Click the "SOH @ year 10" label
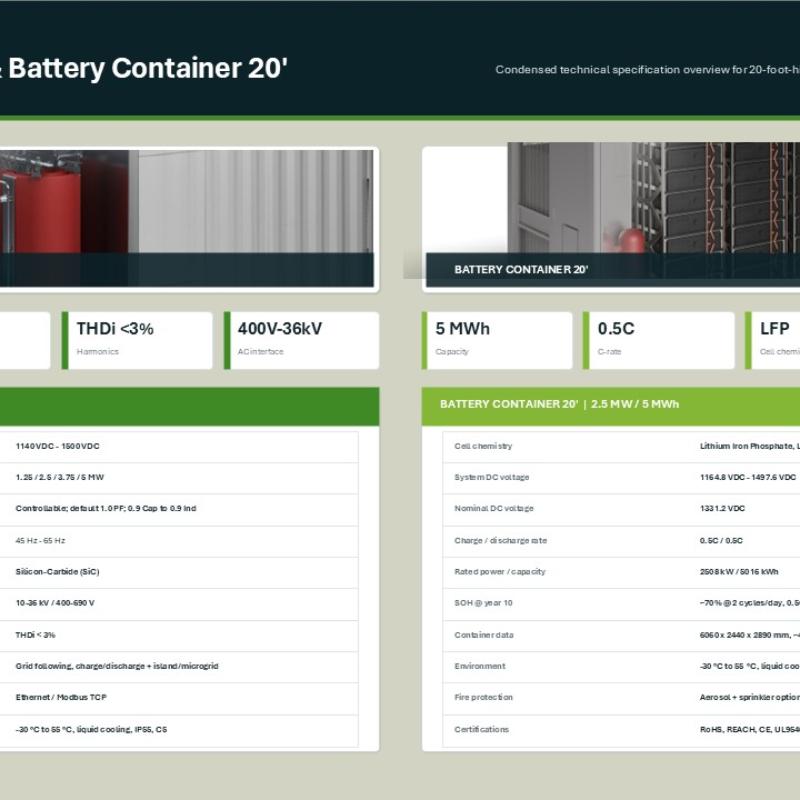800x800 pixels. pyautogui.click(x=483, y=603)
